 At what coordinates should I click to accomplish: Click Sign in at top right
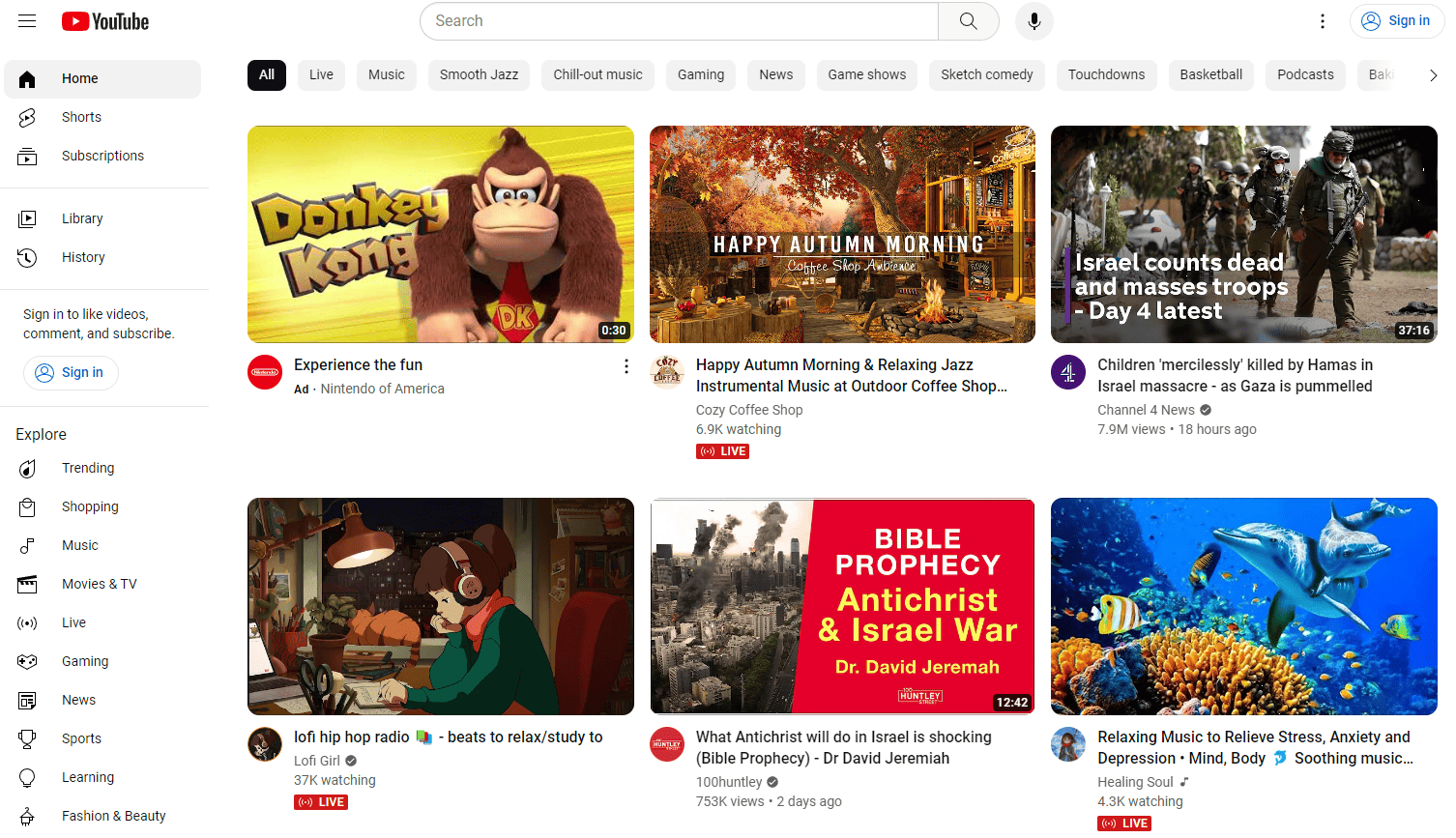[x=1396, y=21]
